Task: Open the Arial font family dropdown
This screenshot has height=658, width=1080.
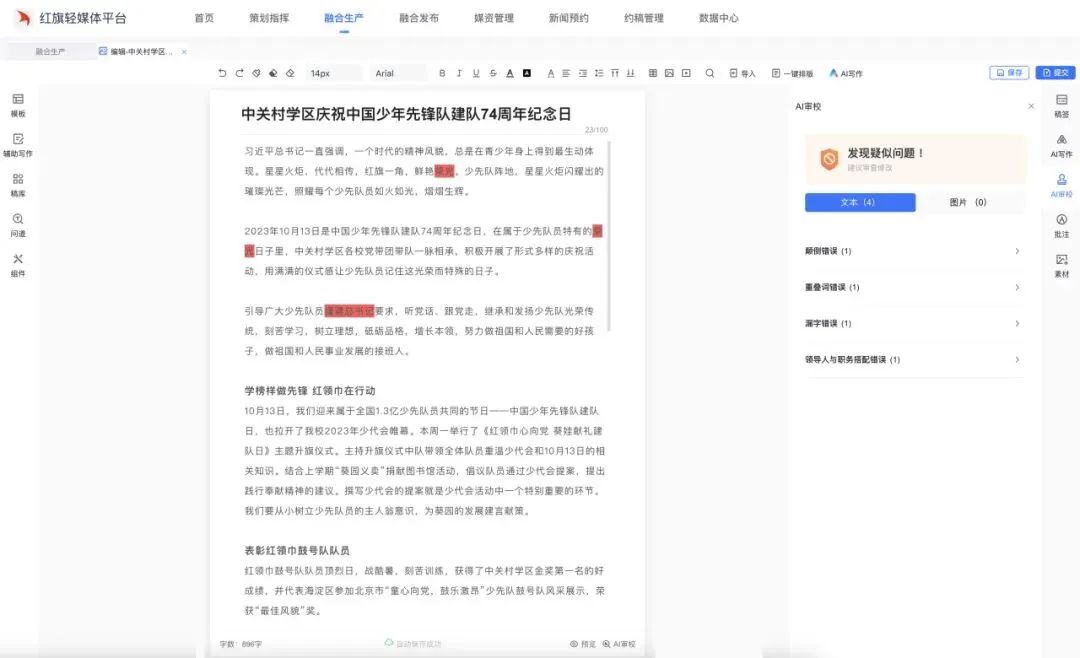Action: tap(398, 73)
